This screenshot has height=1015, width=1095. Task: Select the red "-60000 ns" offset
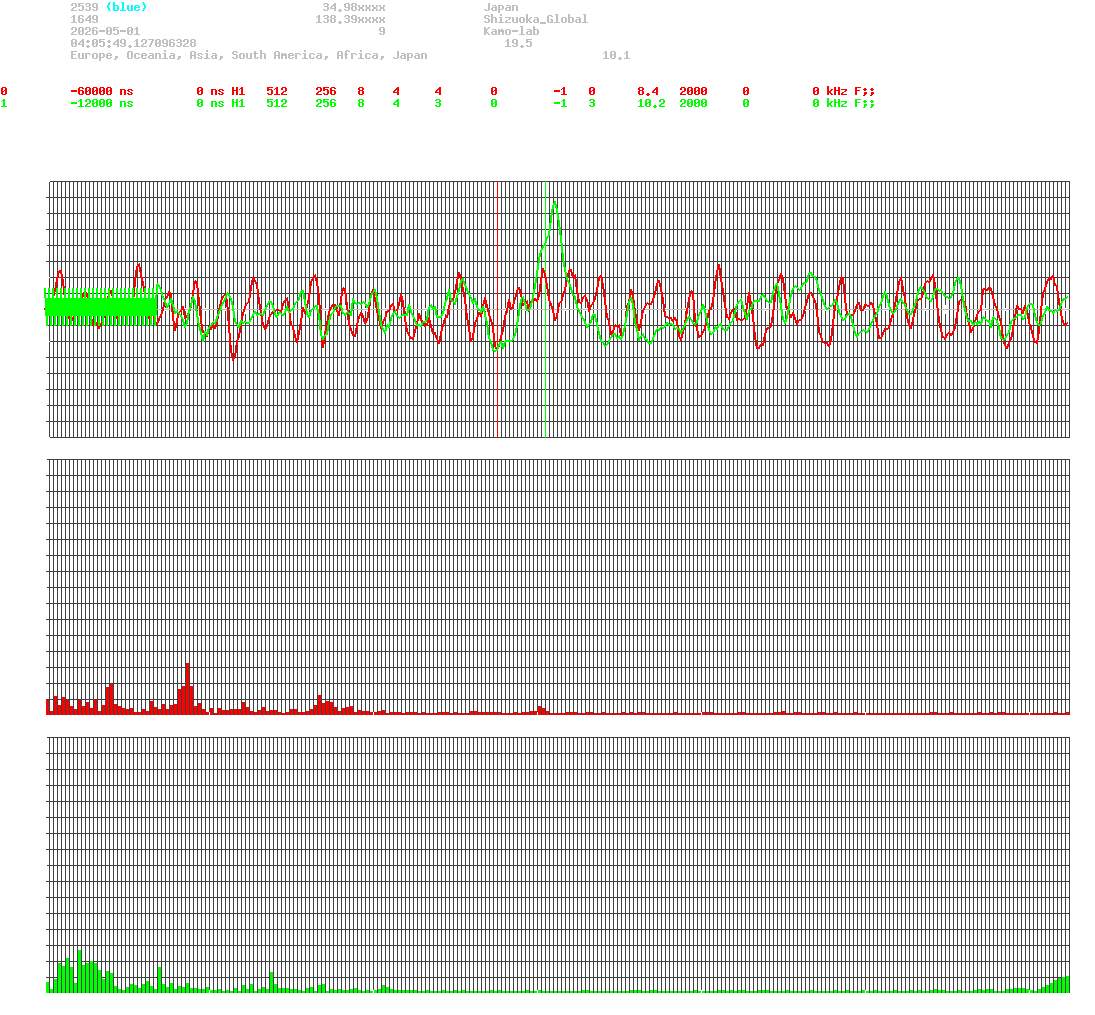click(x=102, y=92)
